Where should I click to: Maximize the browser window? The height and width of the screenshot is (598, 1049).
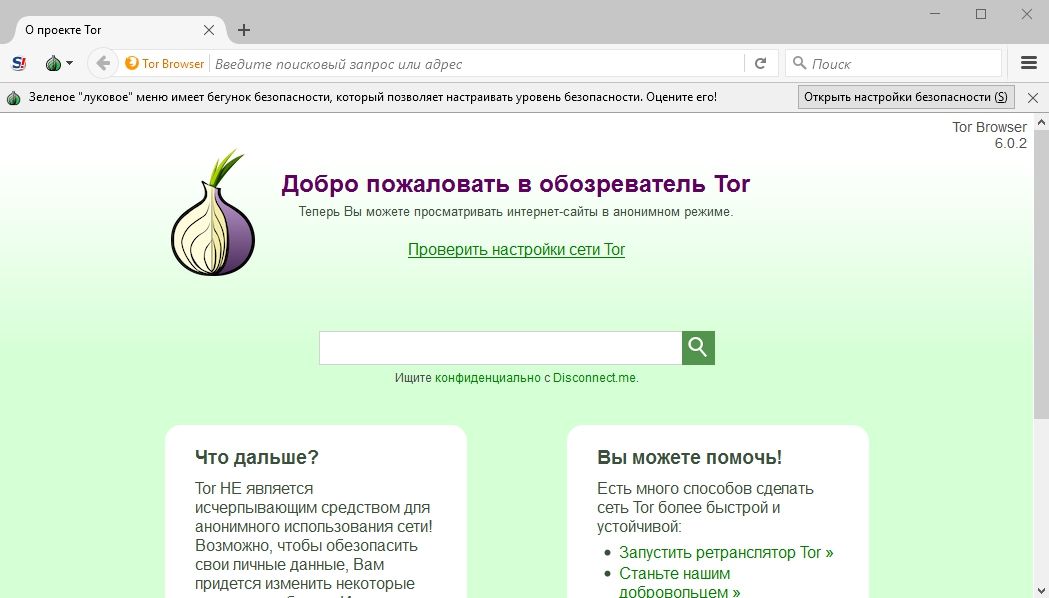[x=981, y=14]
